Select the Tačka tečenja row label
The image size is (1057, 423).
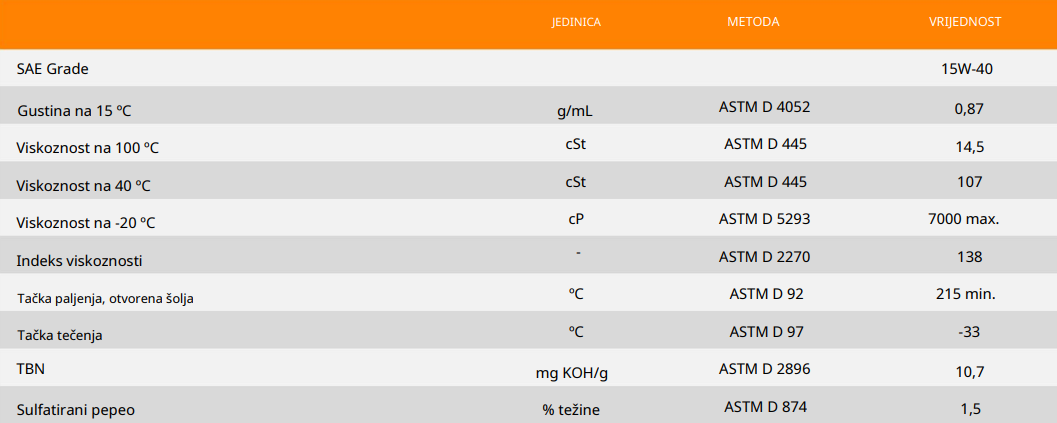coord(60,336)
